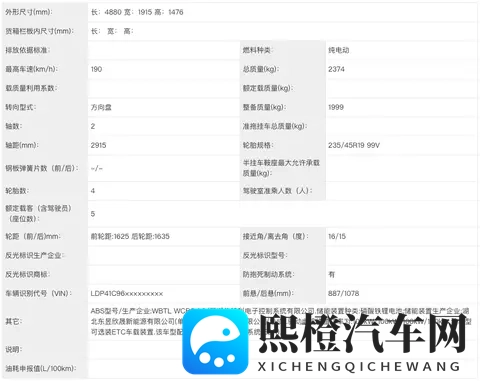Click the 其它 label
Screen dimensions: 480x381
14,322
